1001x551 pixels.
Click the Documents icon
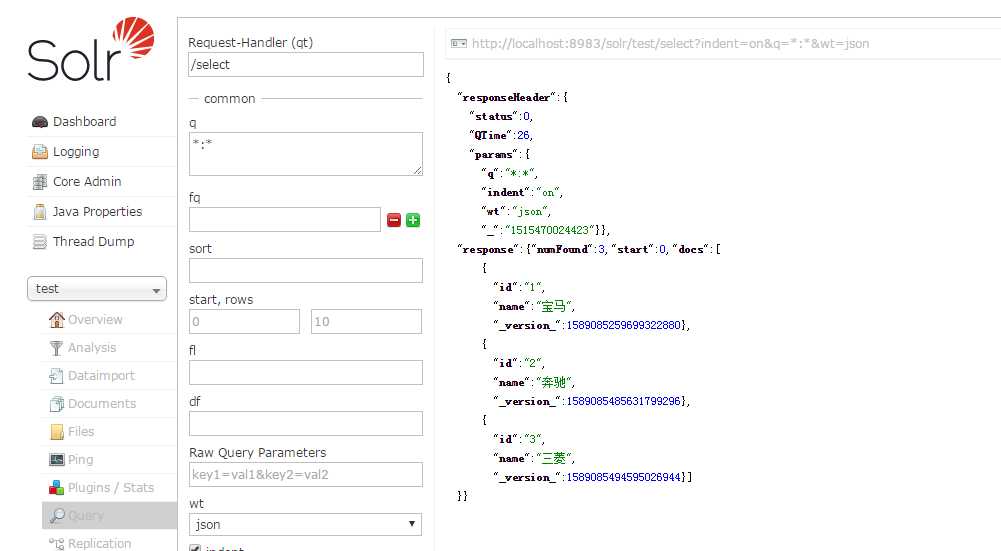[x=57, y=404]
